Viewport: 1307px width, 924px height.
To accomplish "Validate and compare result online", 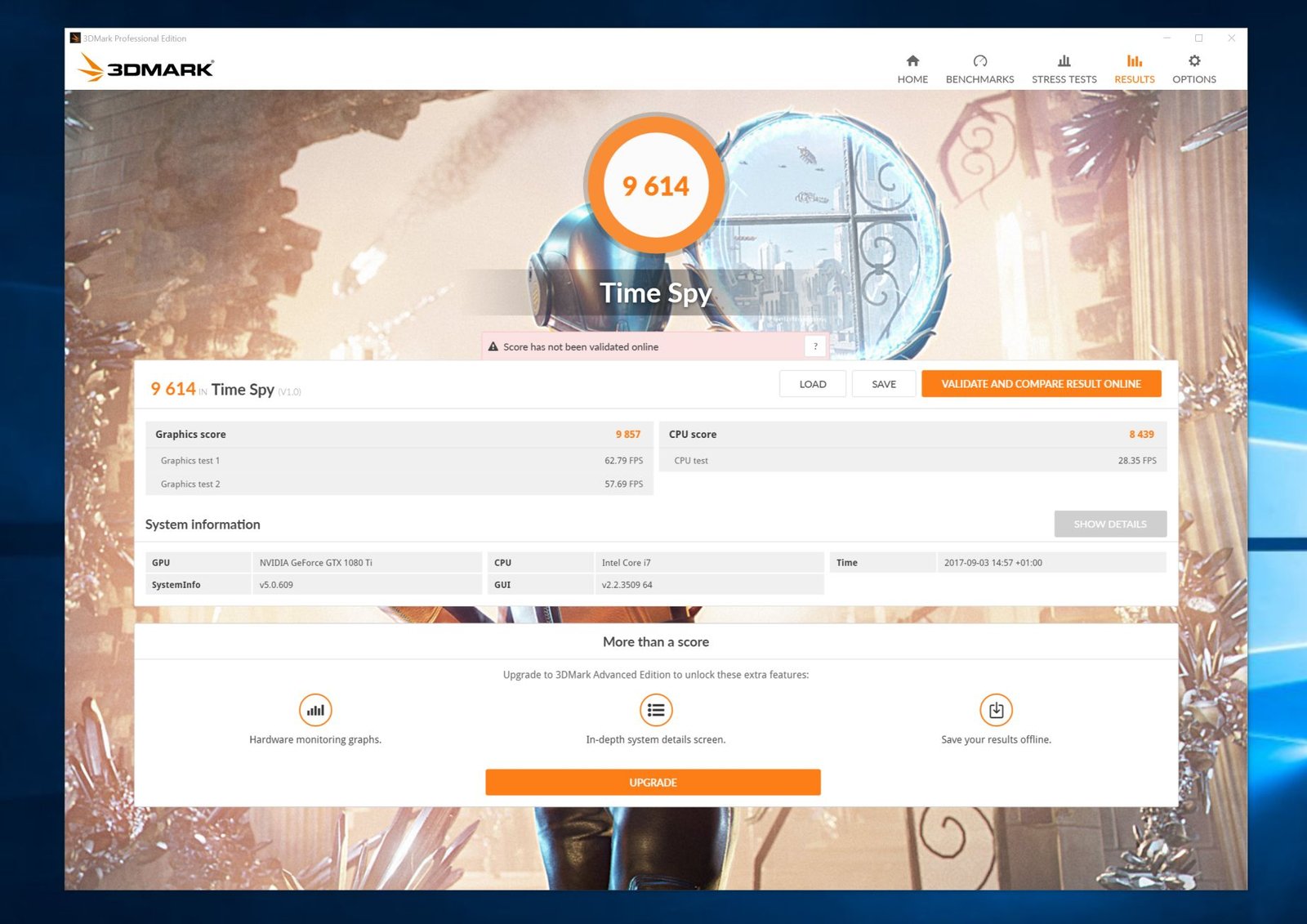I will 1042,384.
